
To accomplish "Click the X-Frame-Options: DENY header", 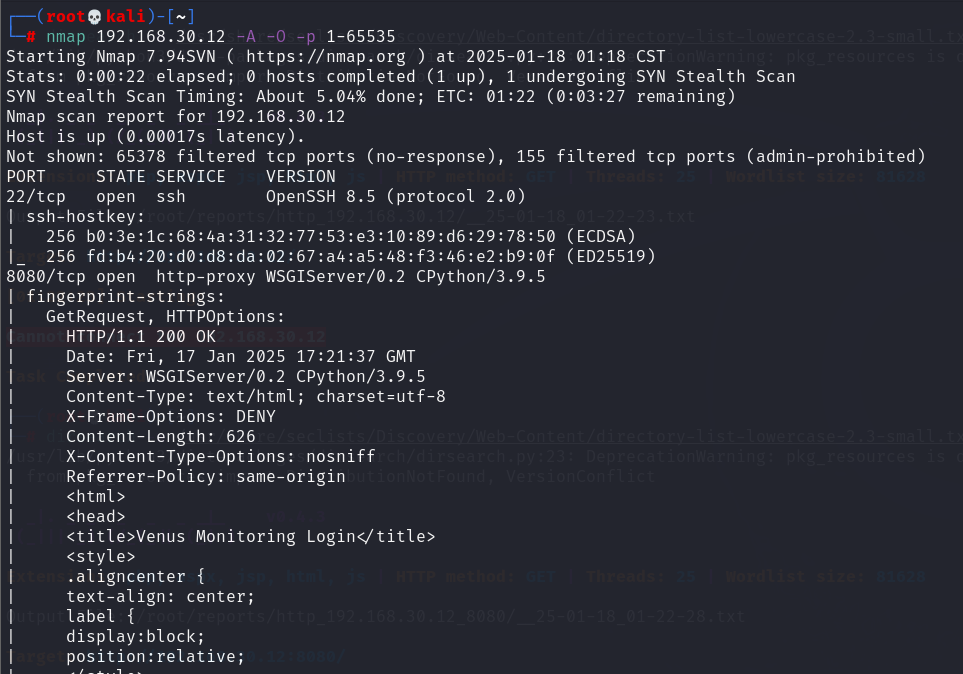I will (x=170, y=416).
